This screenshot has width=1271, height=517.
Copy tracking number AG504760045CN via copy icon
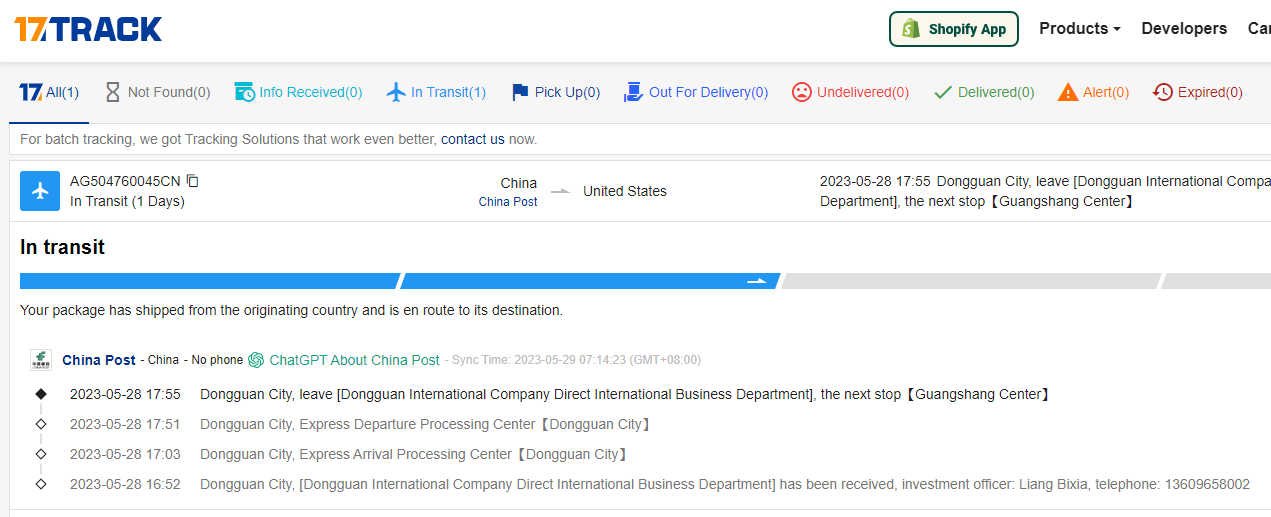click(193, 181)
